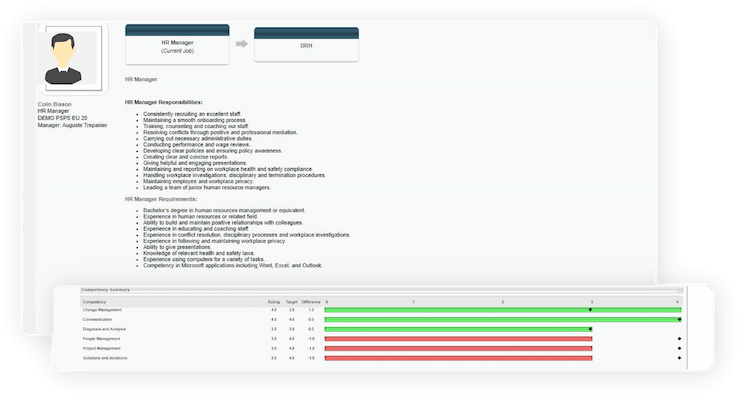Click the Solutions and decisions target marker
740x397 pixels.
click(x=679, y=358)
